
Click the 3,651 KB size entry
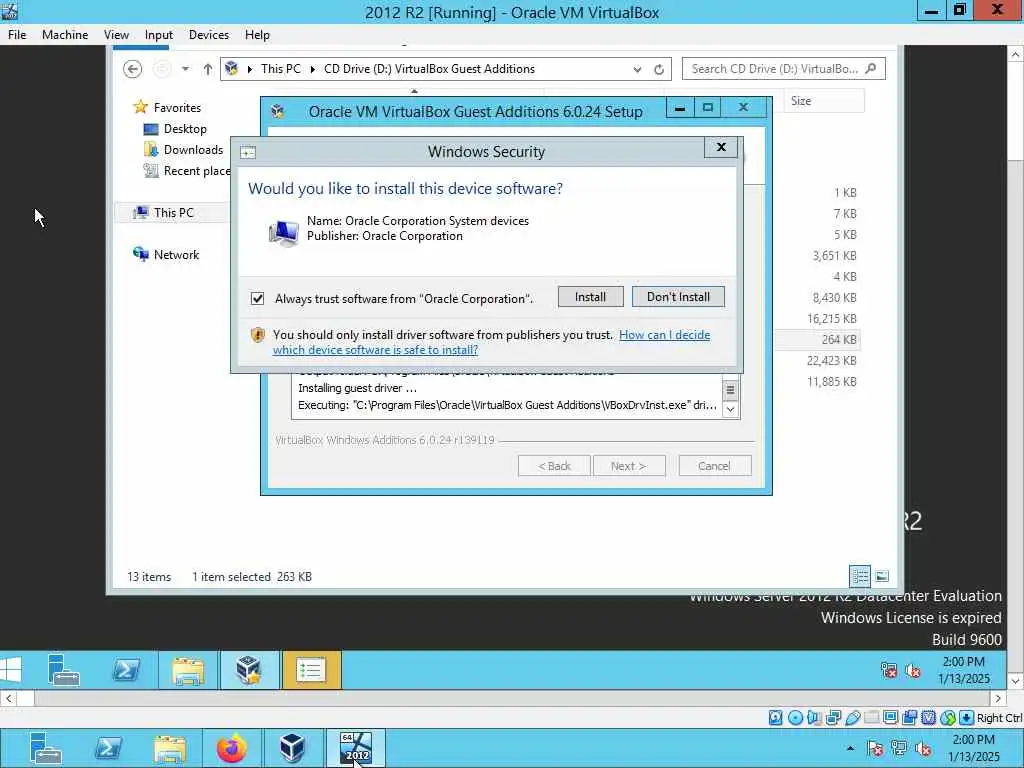(x=834, y=255)
